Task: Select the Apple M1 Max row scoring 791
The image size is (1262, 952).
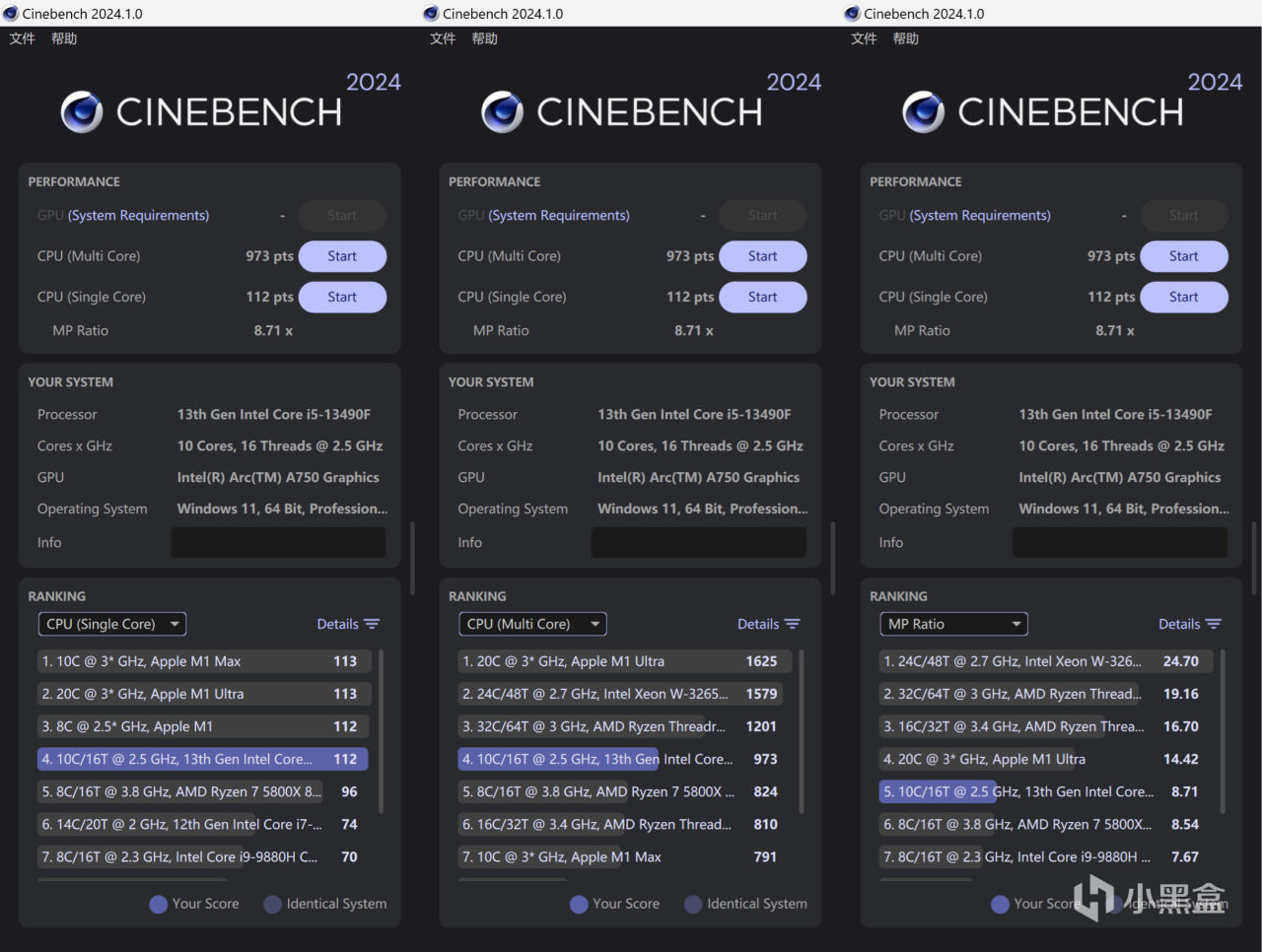Action: [624, 856]
